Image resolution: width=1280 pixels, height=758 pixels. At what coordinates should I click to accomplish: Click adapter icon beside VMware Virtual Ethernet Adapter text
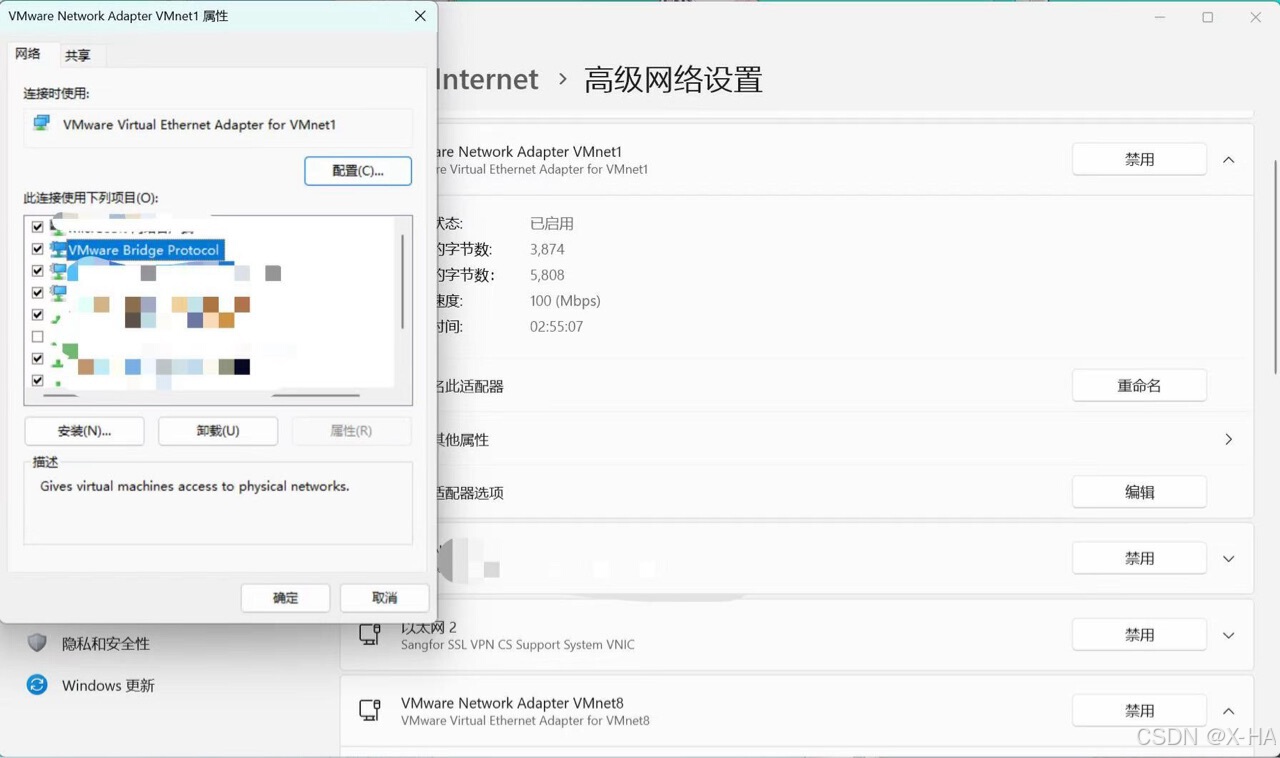click(41, 123)
